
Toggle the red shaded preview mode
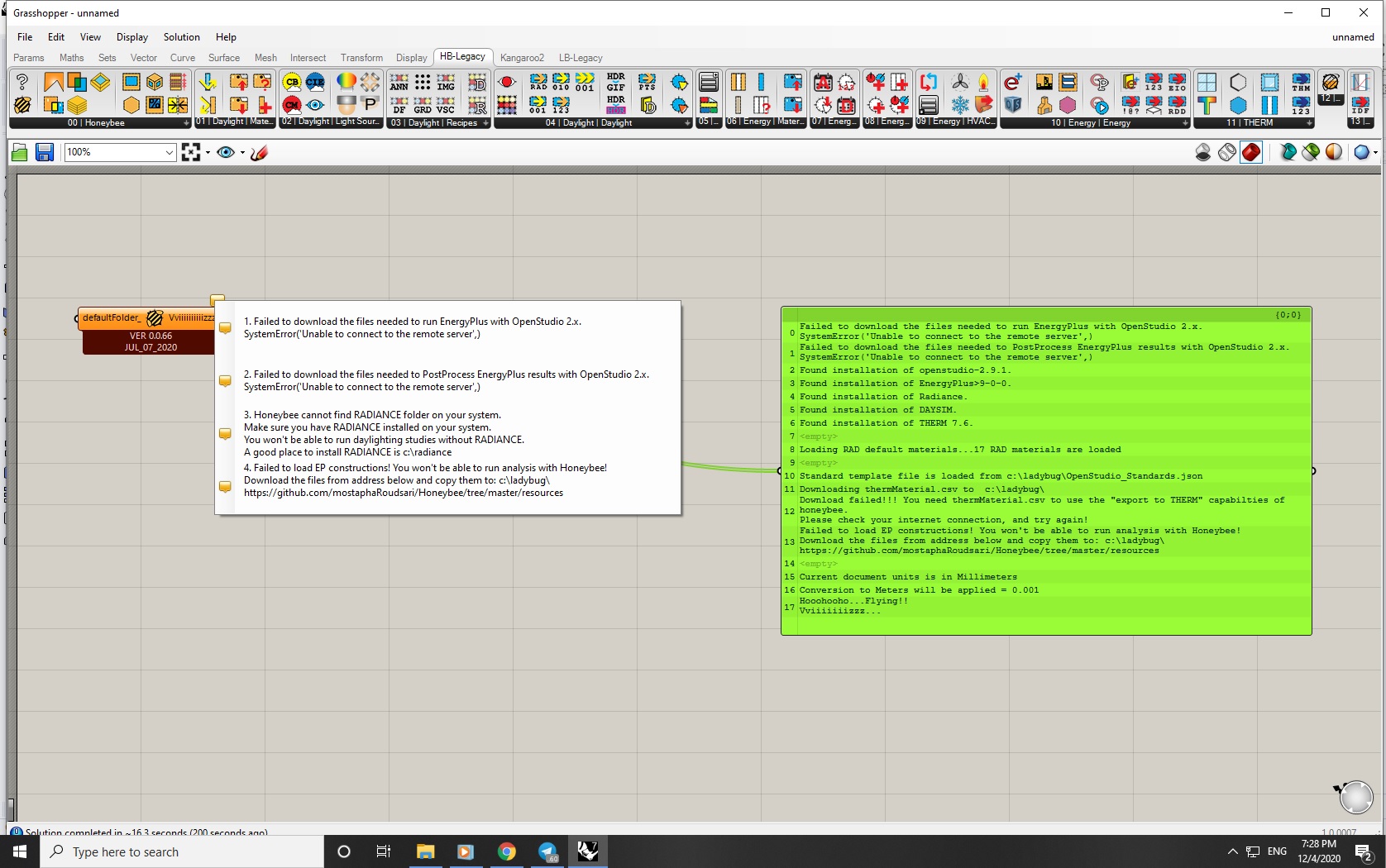1251,152
